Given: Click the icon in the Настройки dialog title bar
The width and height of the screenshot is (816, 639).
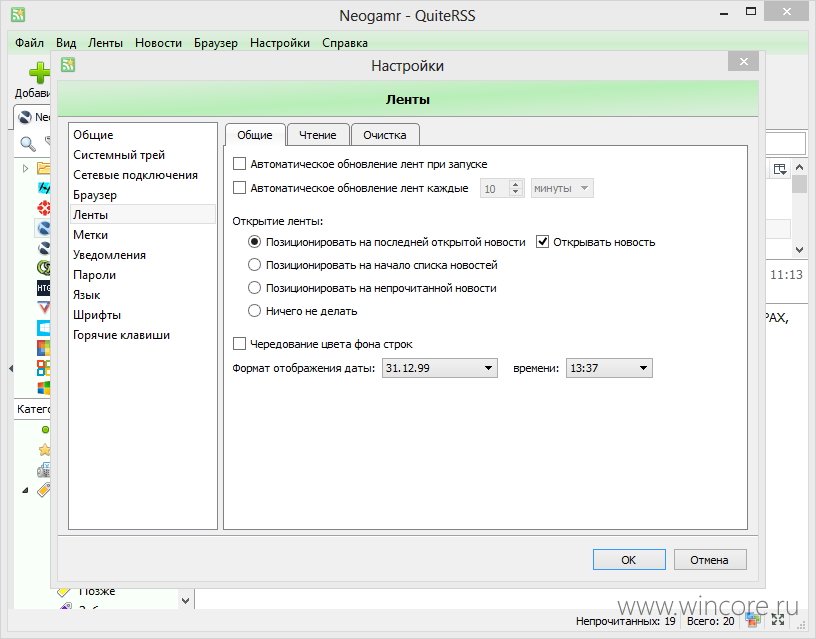Looking at the screenshot, I should [x=68, y=65].
